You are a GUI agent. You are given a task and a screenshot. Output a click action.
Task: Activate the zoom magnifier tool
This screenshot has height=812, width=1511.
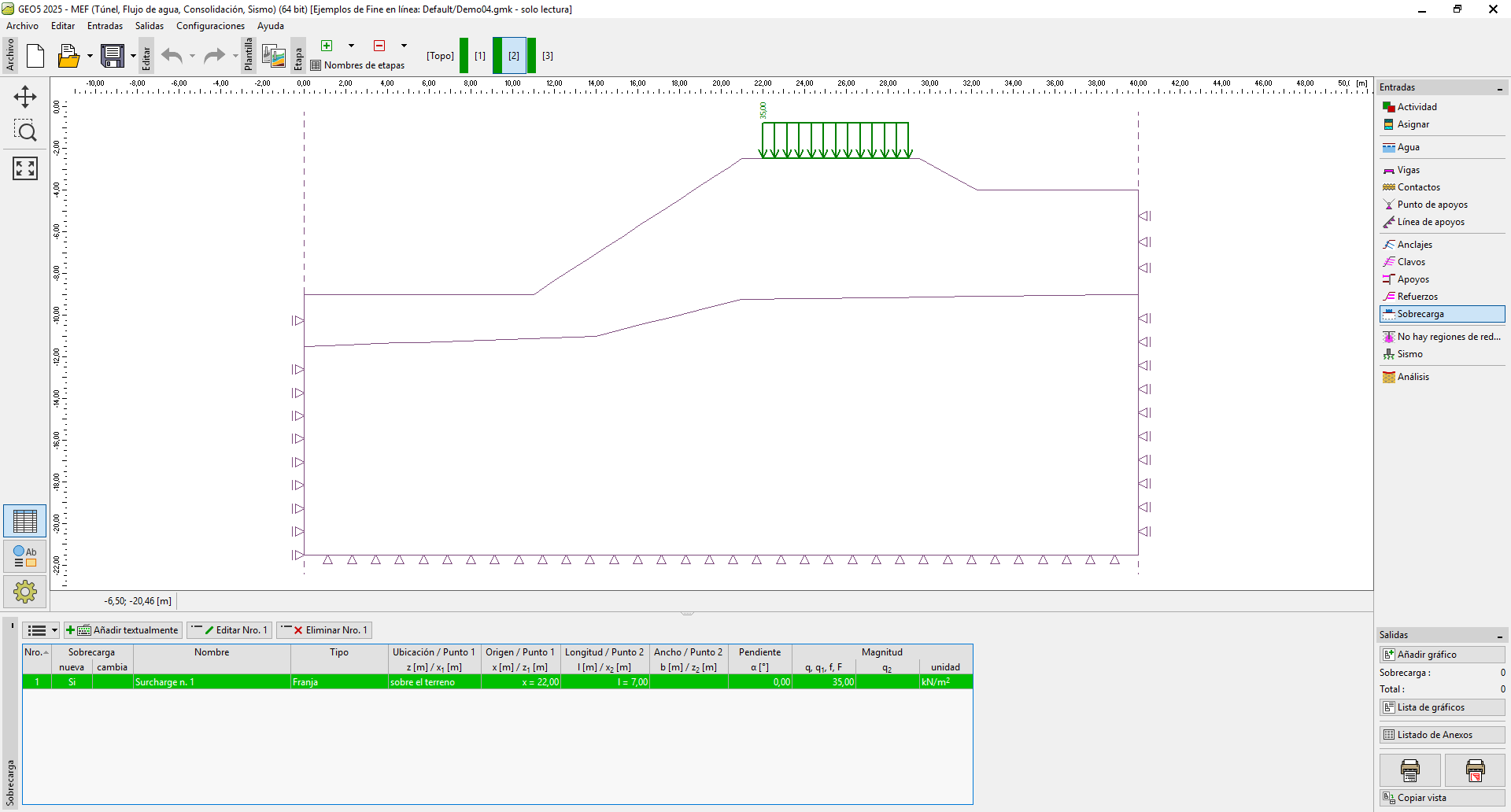pyautogui.click(x=25, y=131)
